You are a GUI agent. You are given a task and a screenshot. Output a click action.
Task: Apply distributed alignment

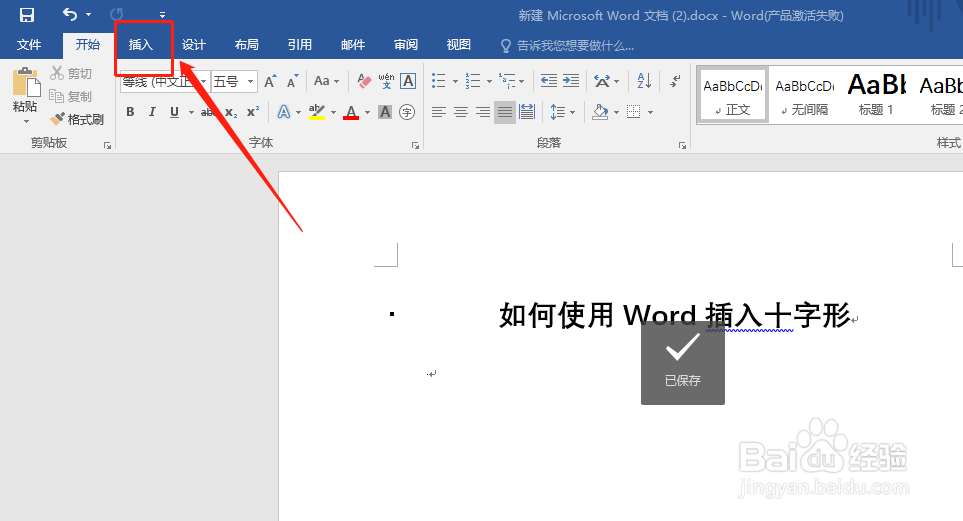coord(527,112)
